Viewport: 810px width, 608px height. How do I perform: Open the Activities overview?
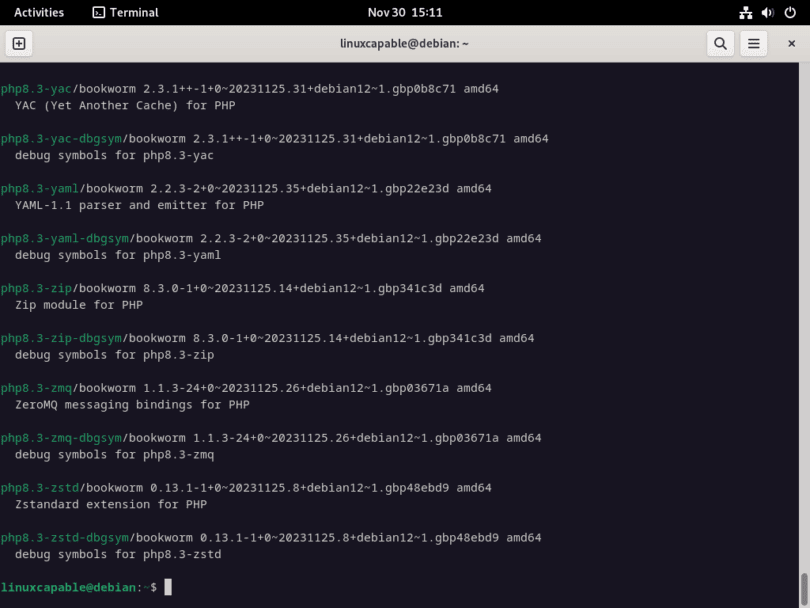(x=38, y=12)
